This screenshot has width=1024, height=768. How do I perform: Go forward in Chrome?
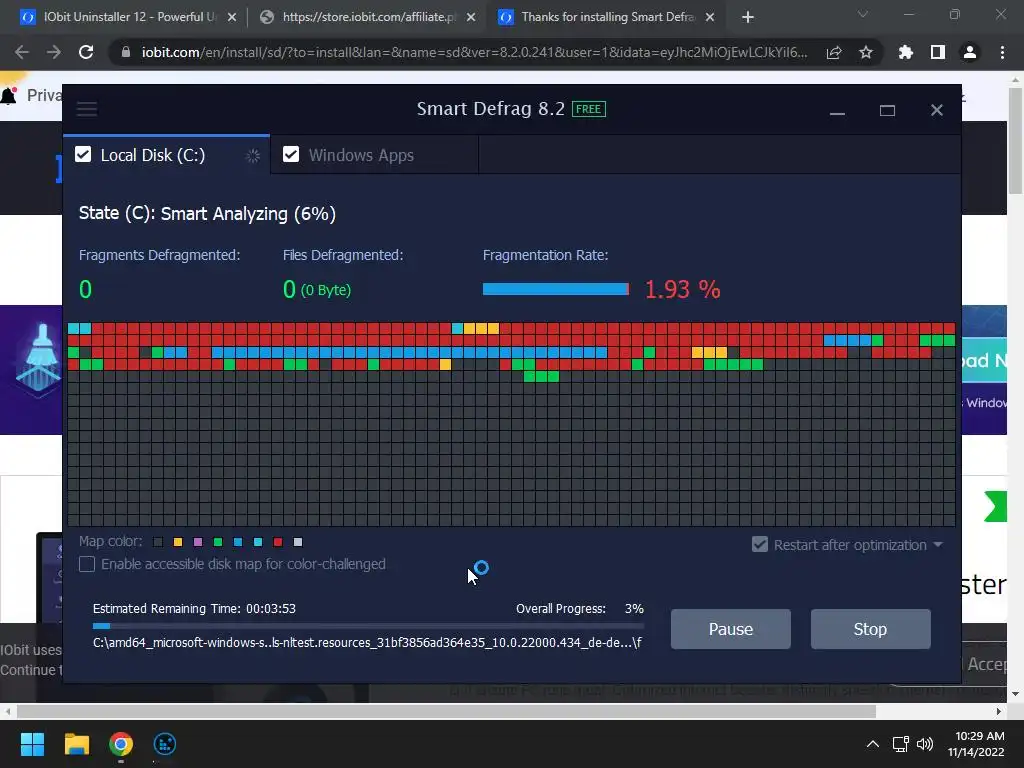point(54,52)
